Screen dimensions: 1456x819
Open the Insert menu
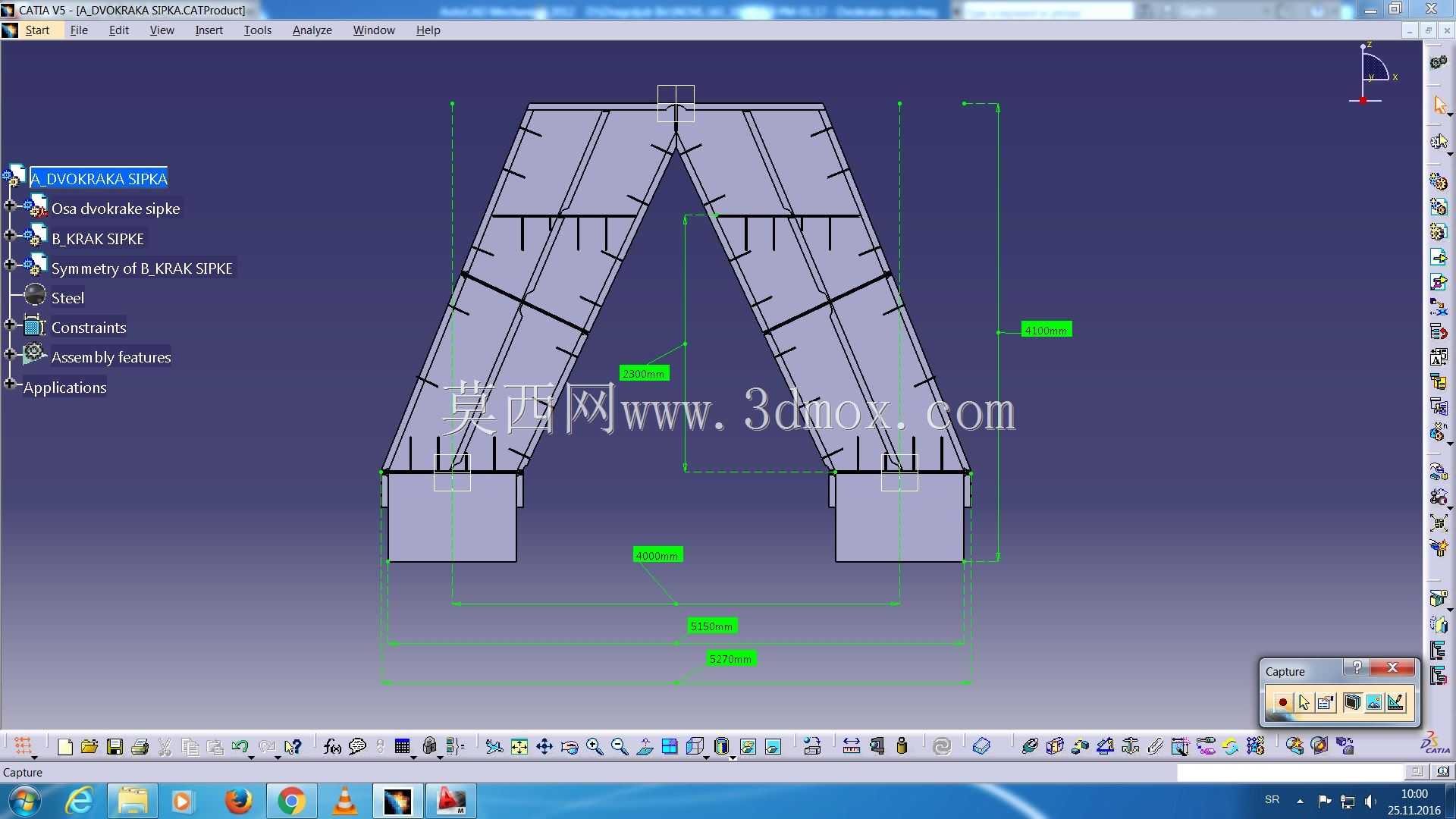[209, 30]
